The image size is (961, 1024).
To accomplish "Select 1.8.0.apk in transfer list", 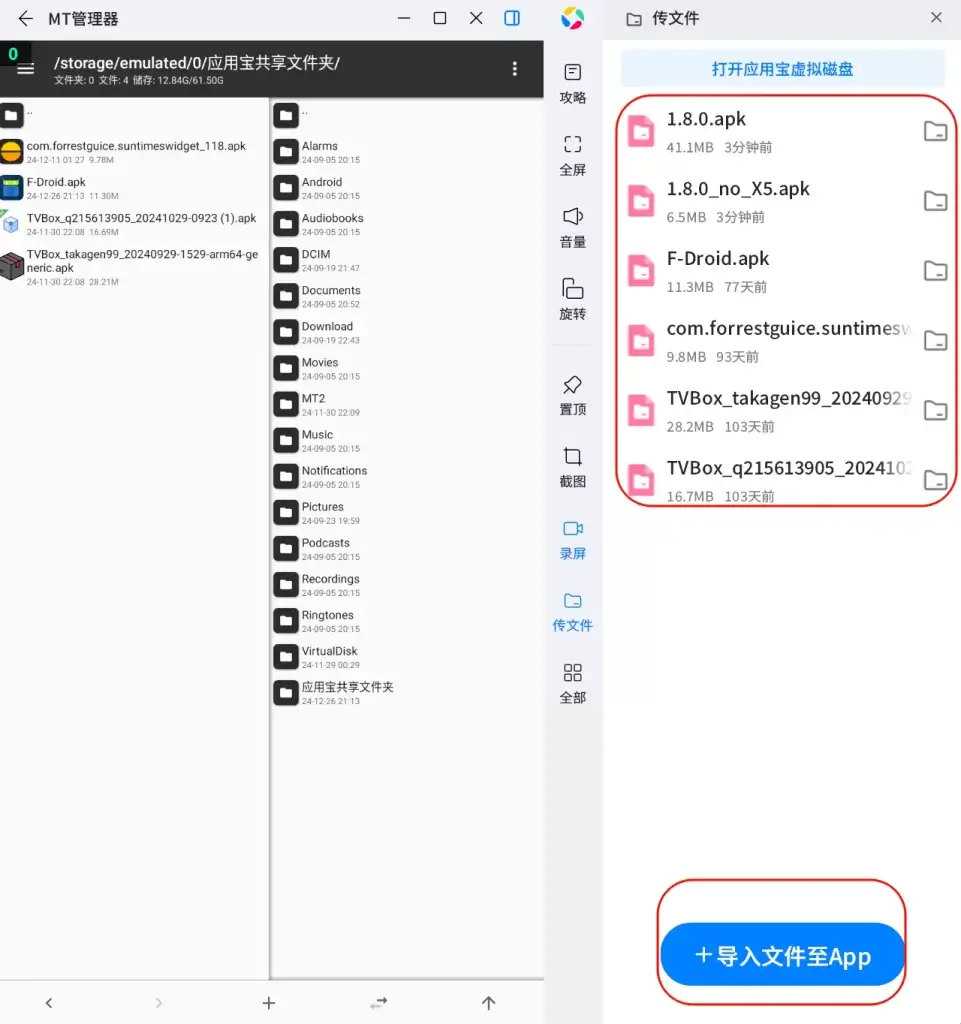I will pyautogui.click(x=770, y=131).
